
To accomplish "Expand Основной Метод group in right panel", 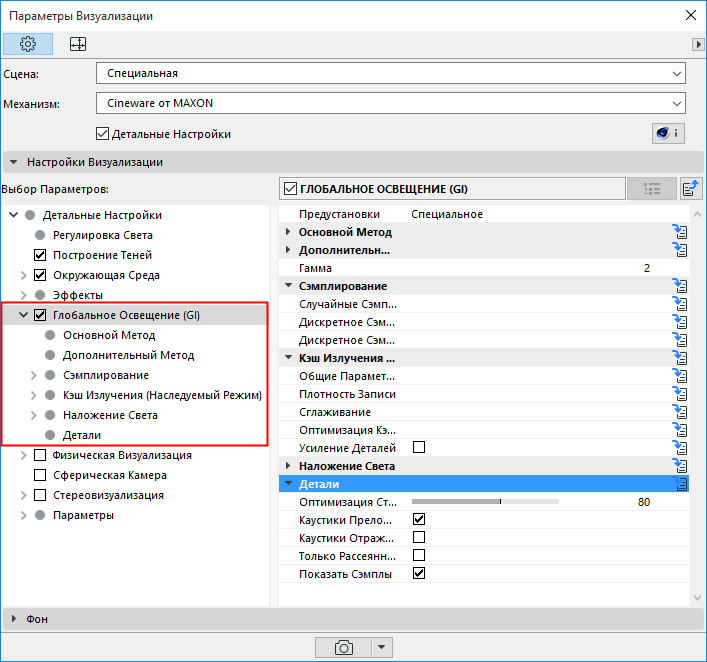I will pyautogui.click(x=288, y=232).
